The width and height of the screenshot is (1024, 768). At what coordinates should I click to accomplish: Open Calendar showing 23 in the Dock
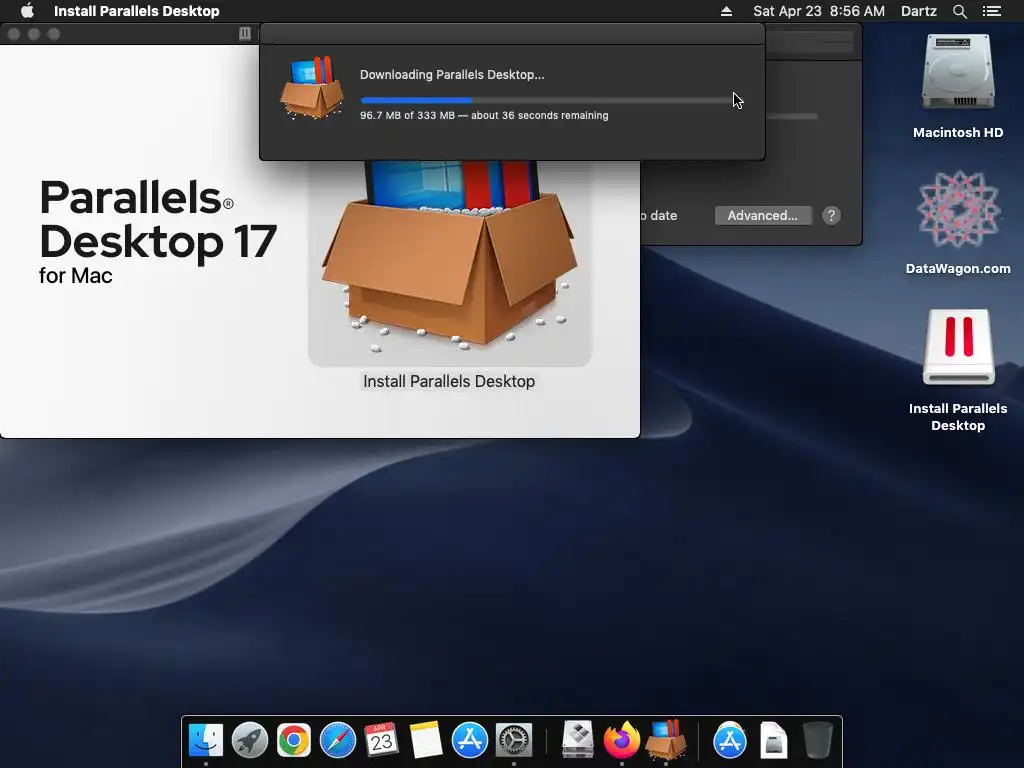[381, 740]
